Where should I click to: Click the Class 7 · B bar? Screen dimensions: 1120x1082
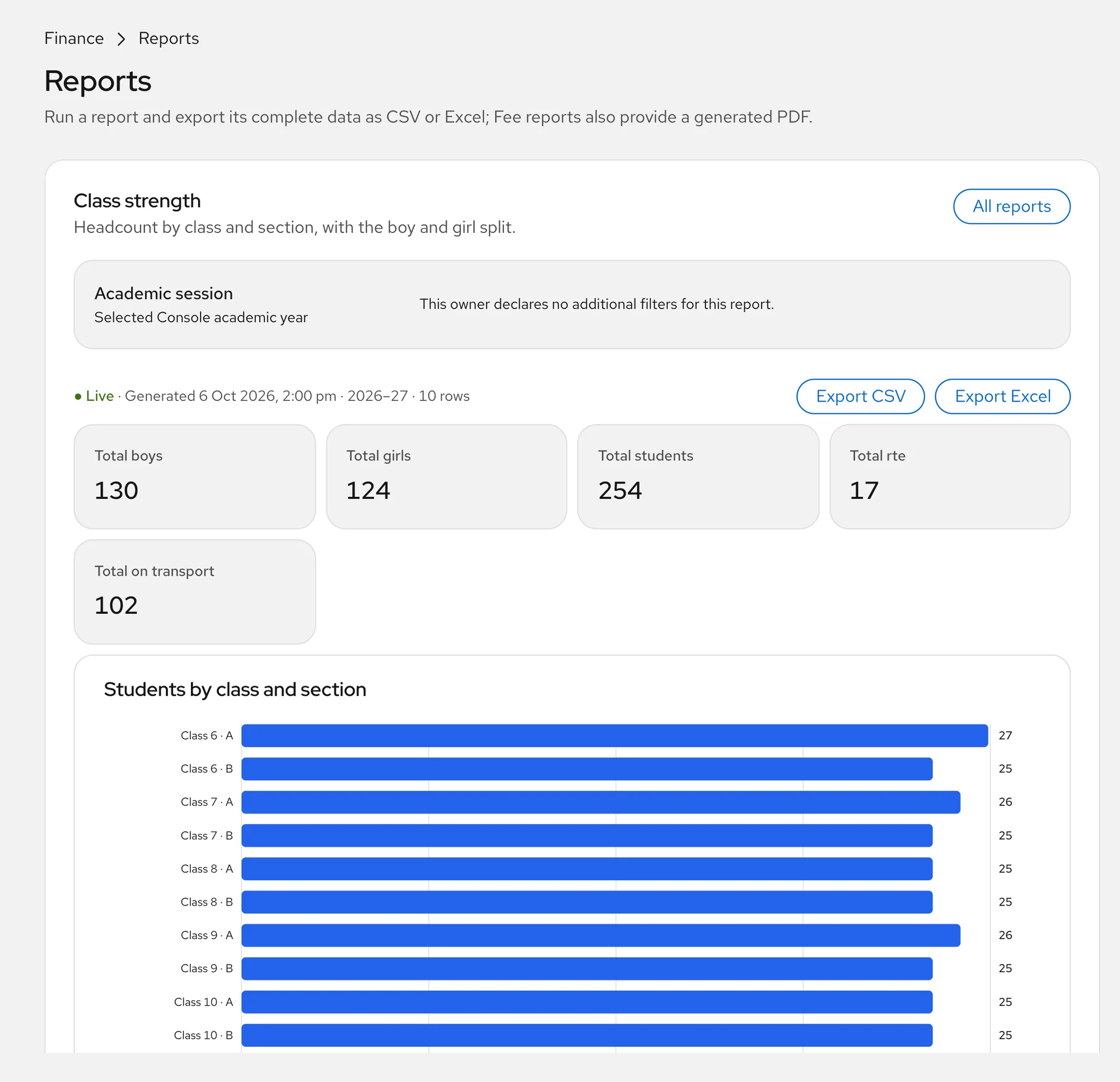pyautogui.click(x=587, y=836)
